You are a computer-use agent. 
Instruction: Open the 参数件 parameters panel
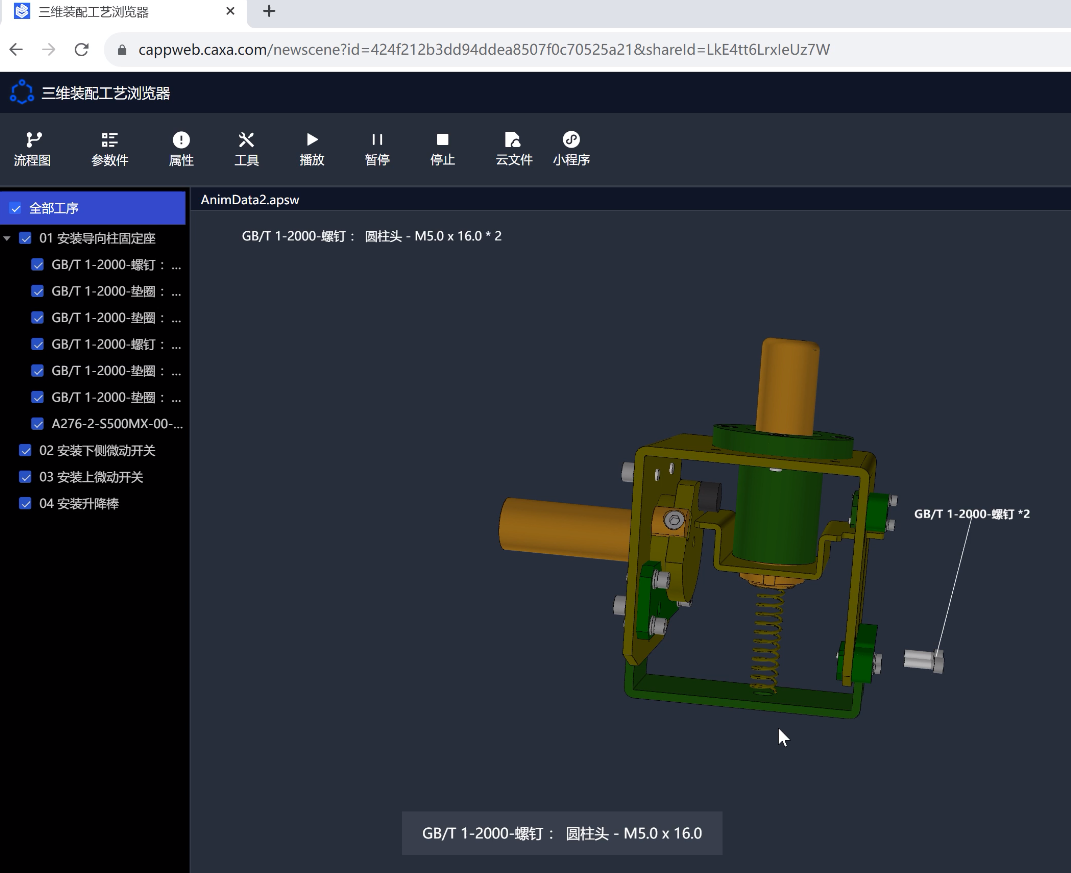(109, 149)
